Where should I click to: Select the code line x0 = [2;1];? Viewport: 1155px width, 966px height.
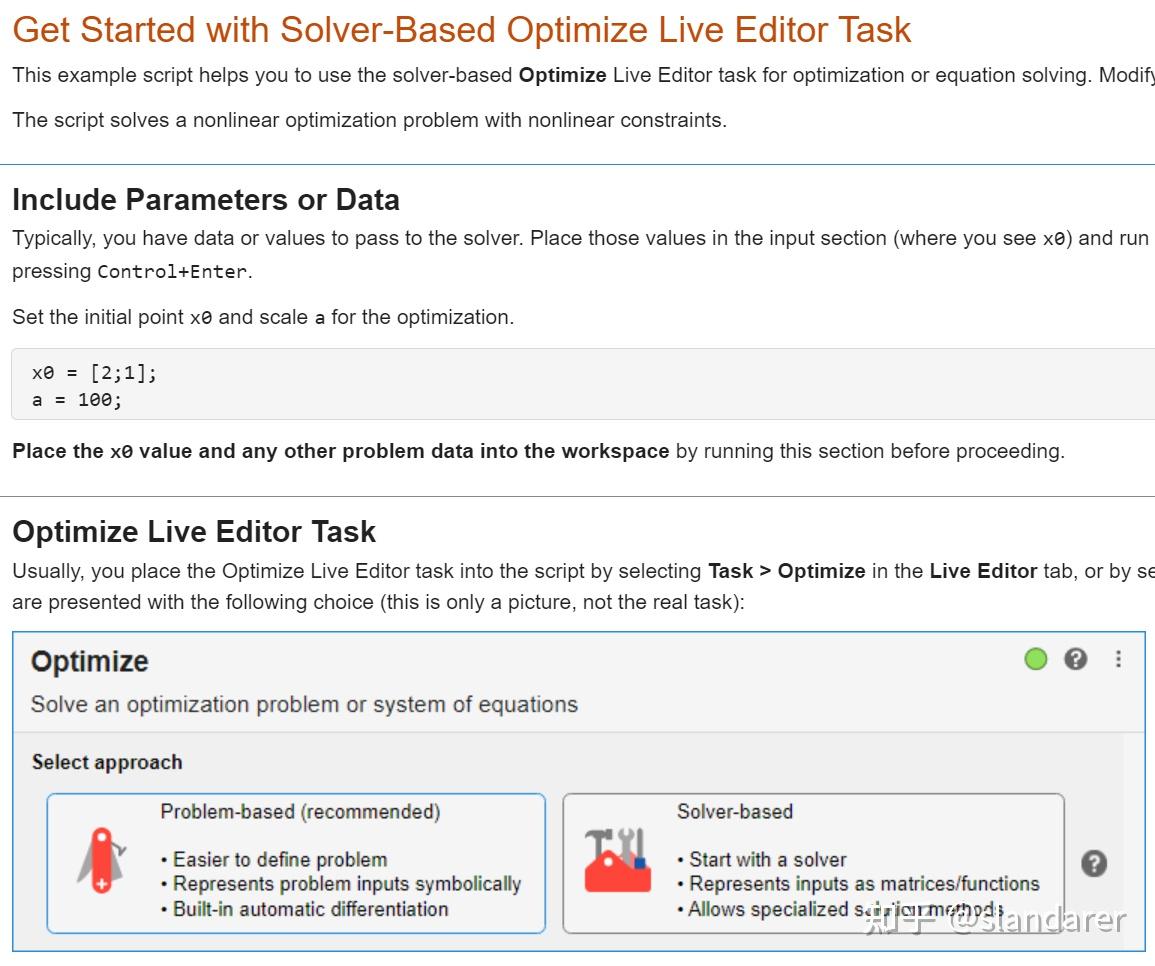point(94,372)
